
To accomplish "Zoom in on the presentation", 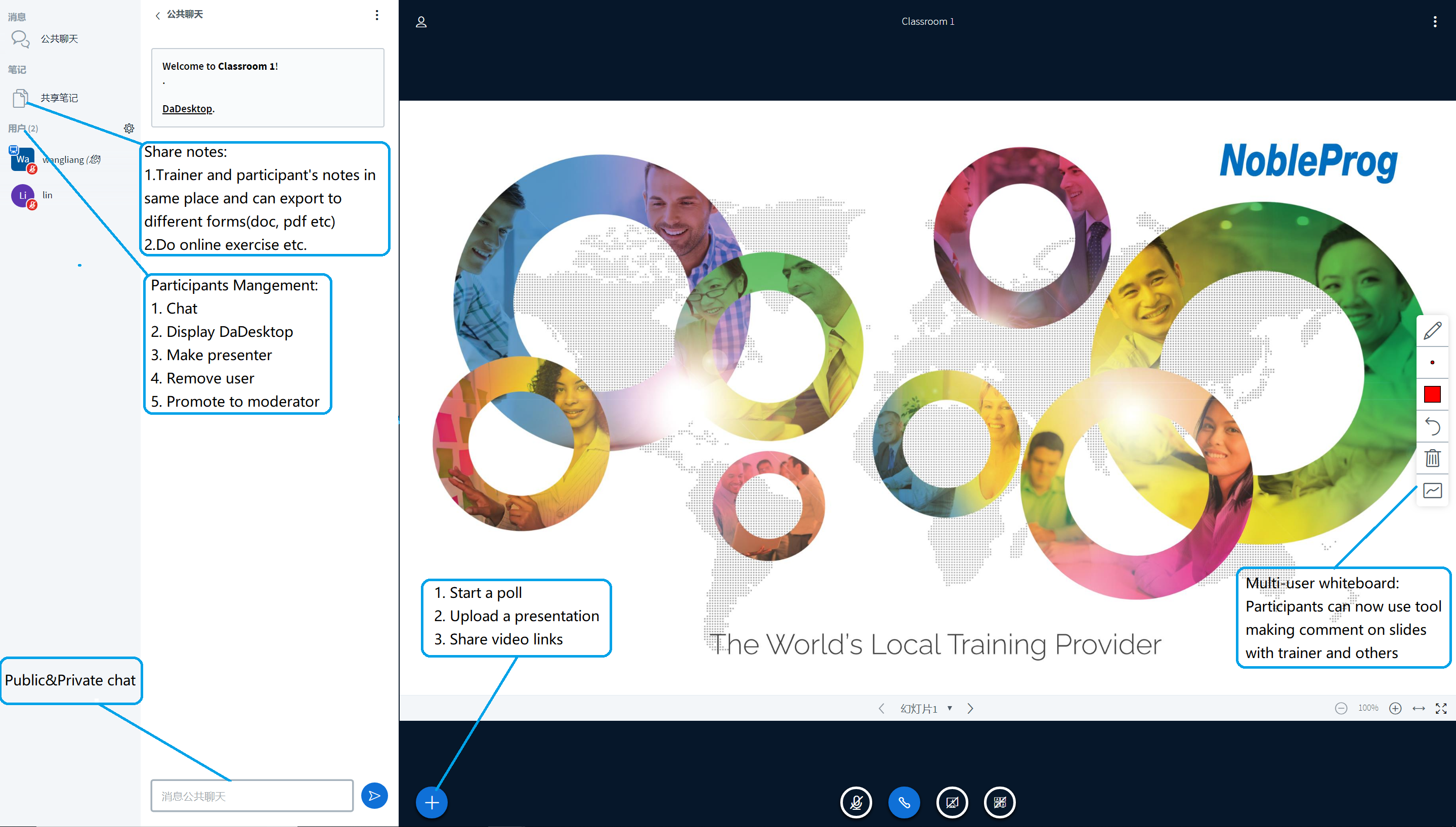I will pos(1395,708).
